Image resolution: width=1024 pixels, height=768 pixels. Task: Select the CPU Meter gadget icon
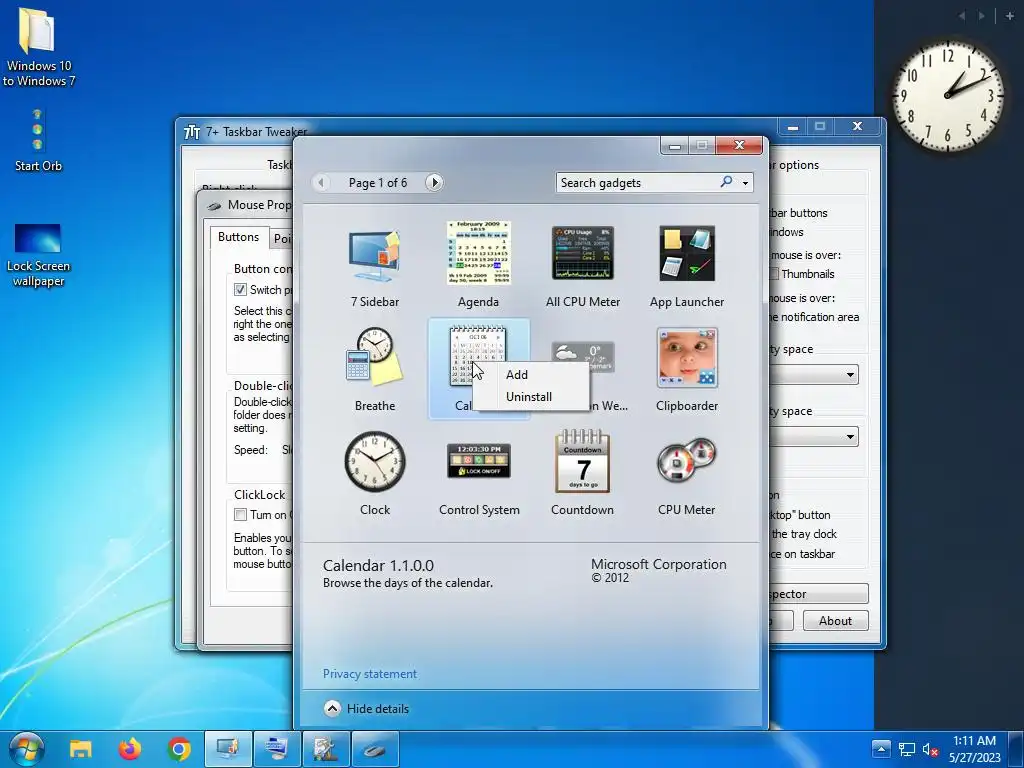click(686, 460)
